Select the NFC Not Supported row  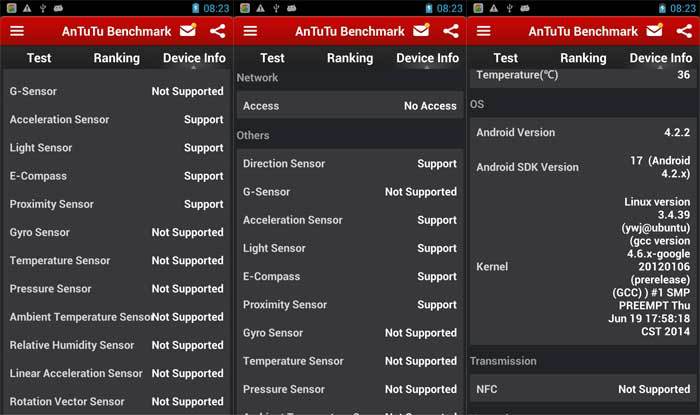(582, 389)
